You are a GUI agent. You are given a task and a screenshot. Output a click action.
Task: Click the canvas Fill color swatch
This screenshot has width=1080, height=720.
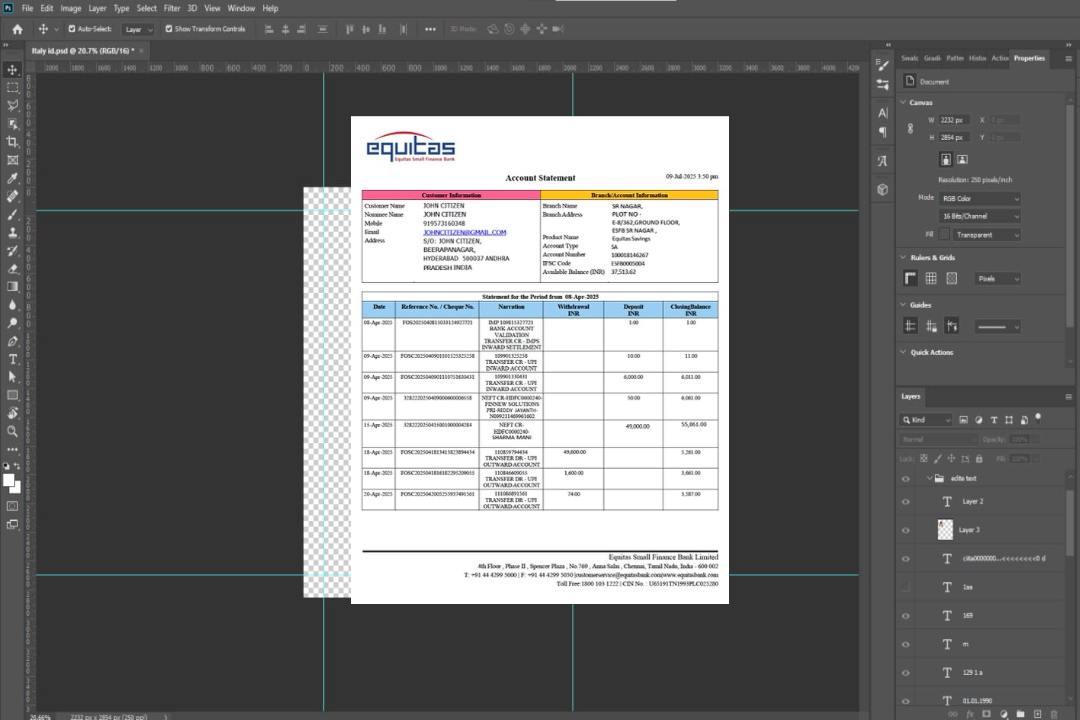click(943, 235)
